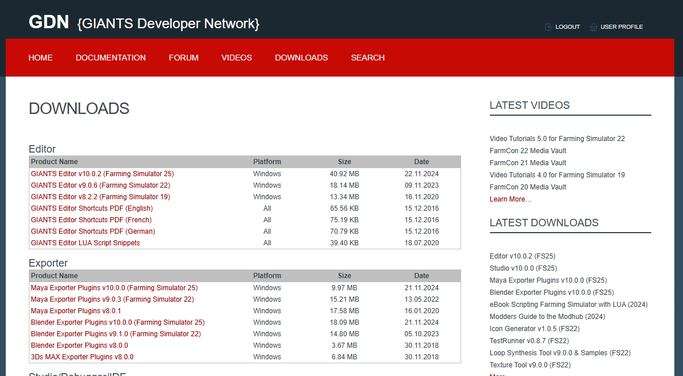Open GIANTS Editor Shortcuts PDF (English)
This screenshot has width=683, height=376.
tap(92, 208)
